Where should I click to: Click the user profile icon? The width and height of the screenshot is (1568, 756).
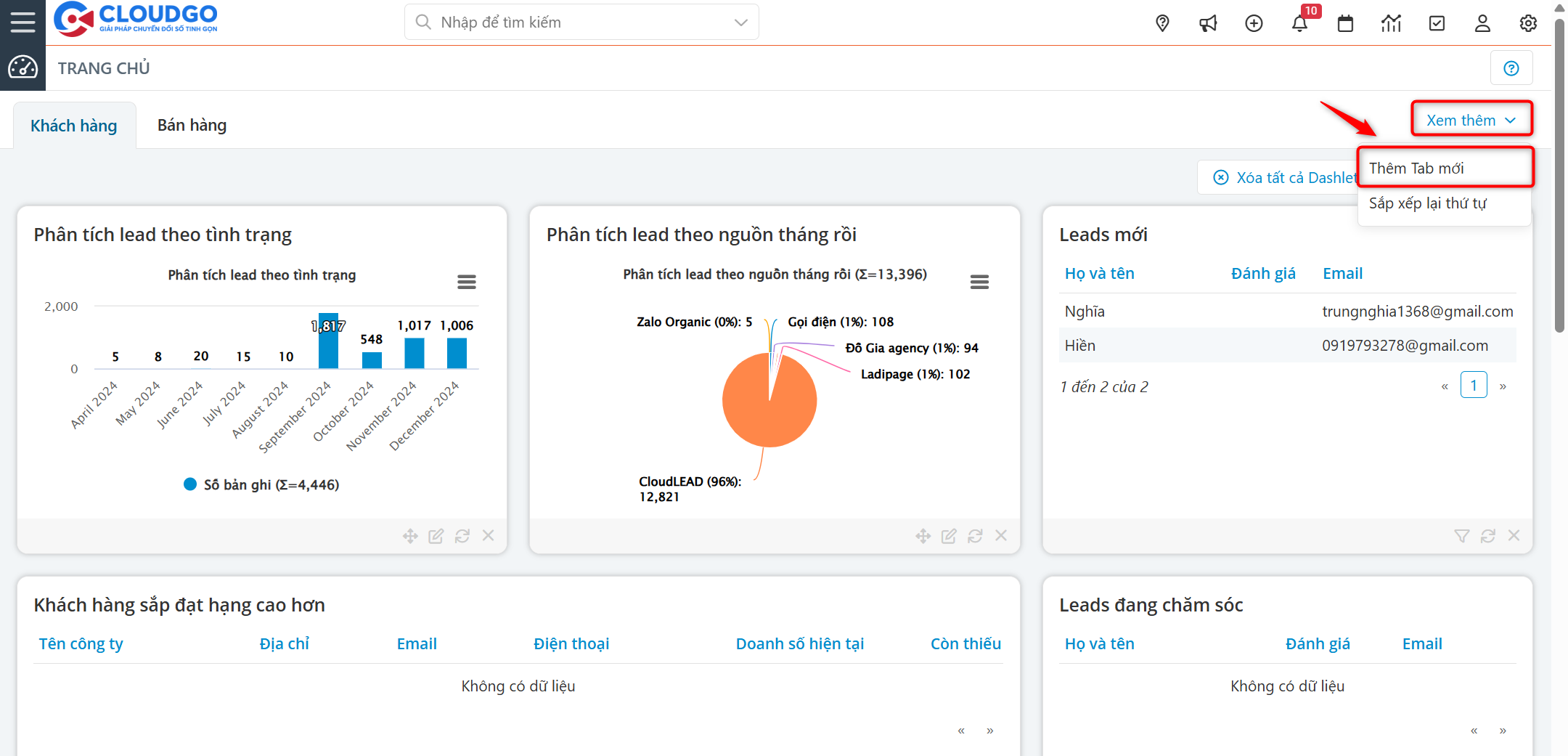point(1482,23)
